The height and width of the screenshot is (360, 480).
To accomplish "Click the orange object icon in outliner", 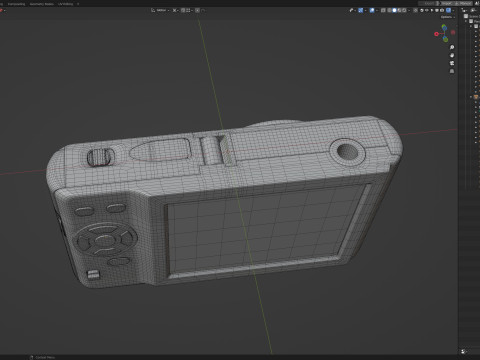I will (x=476, y=97).
